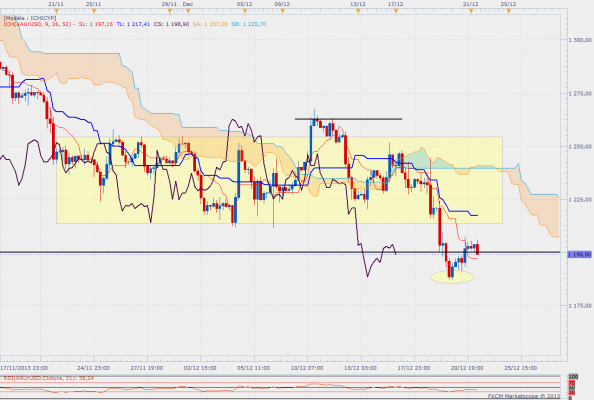
Task: Click the 1 275,00 price axis label
Action: coord(580,93)
